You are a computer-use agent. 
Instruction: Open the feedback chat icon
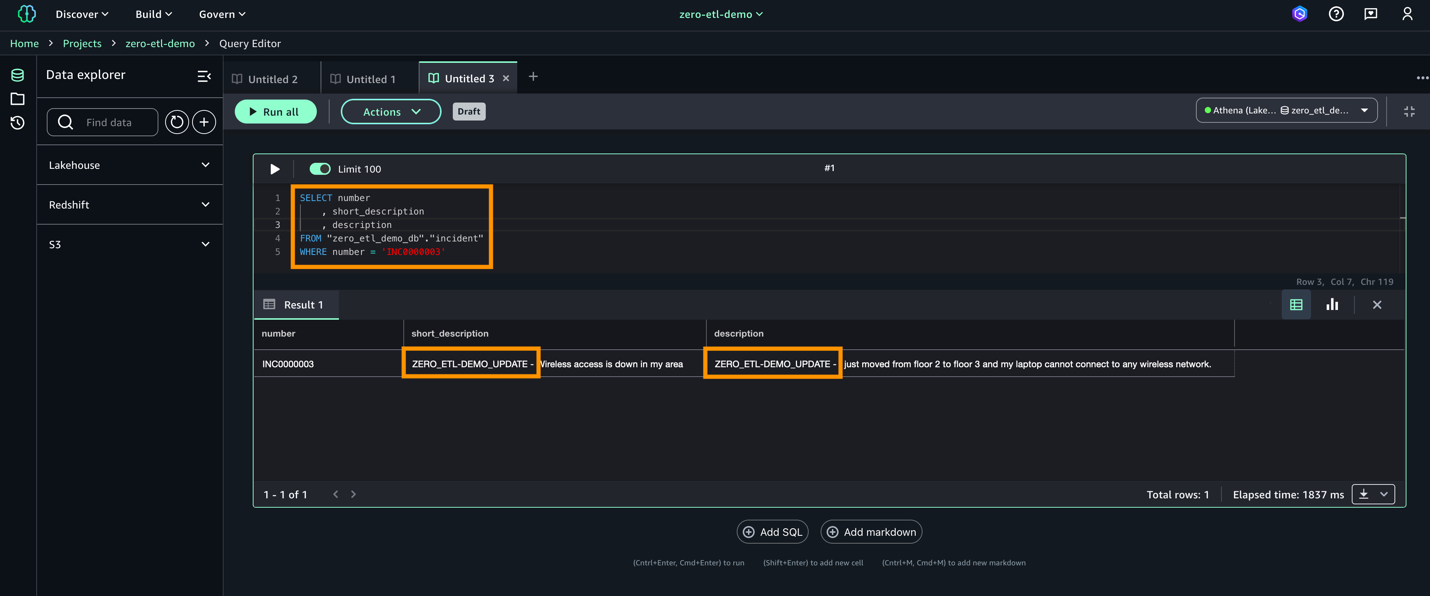[x=1371, y=14]
